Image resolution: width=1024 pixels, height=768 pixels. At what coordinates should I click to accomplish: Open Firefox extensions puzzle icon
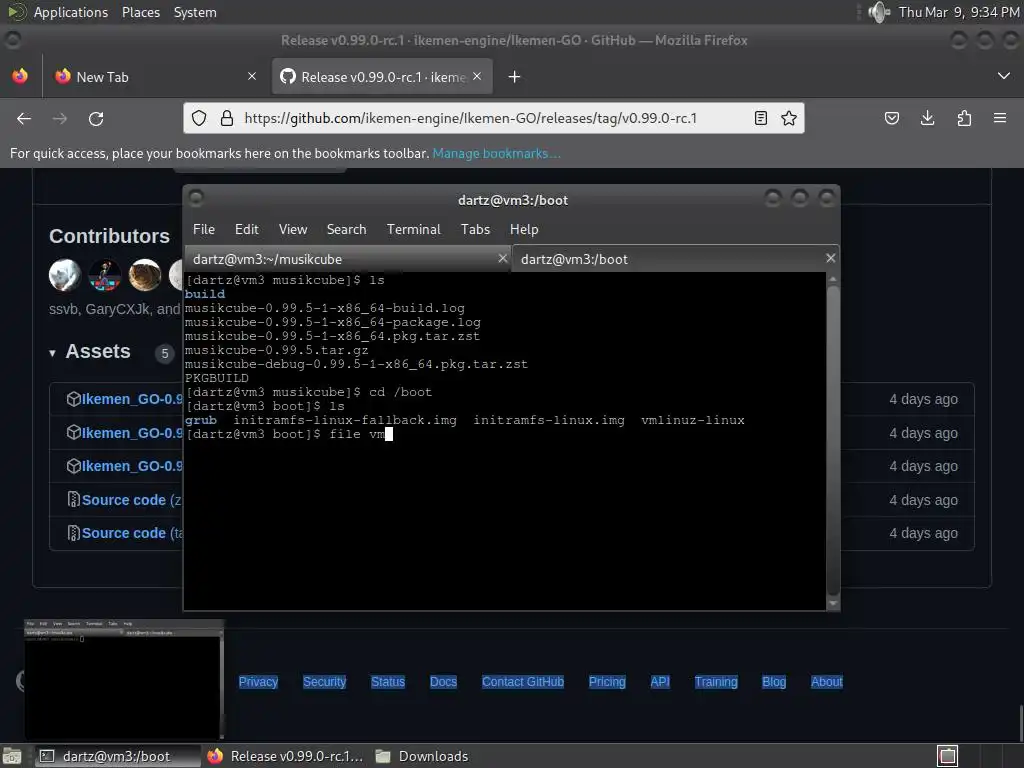point(964,118)
